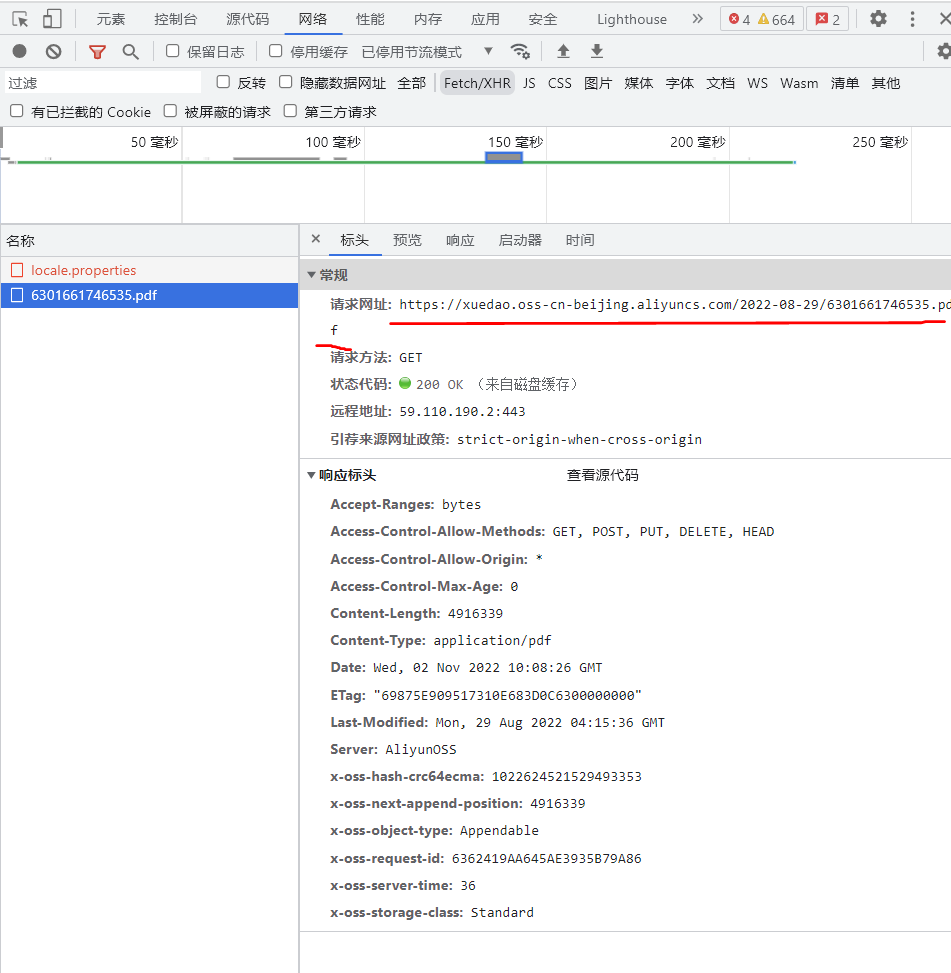This screenshot has width=951, height=973.
Task: Filter requests by Wasm type
Action: click(799, 83)
